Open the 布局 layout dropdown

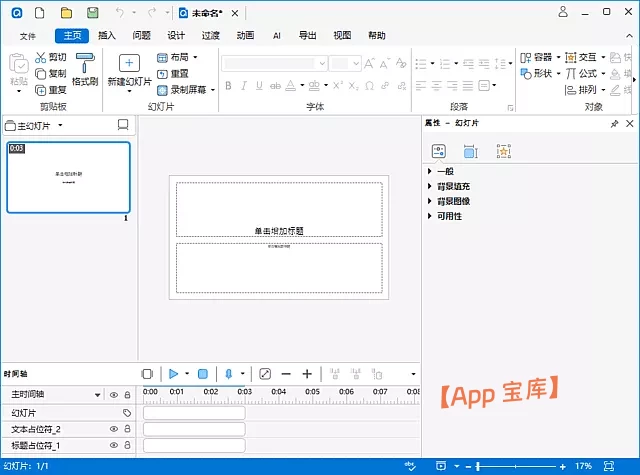(178, 57)
